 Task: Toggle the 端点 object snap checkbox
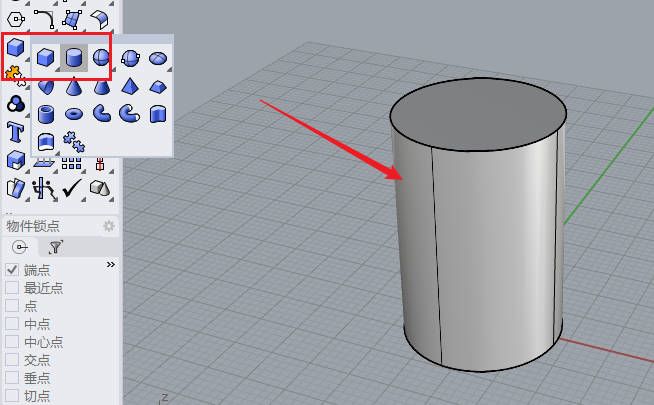pyautogui.click(x=12, y=270)
